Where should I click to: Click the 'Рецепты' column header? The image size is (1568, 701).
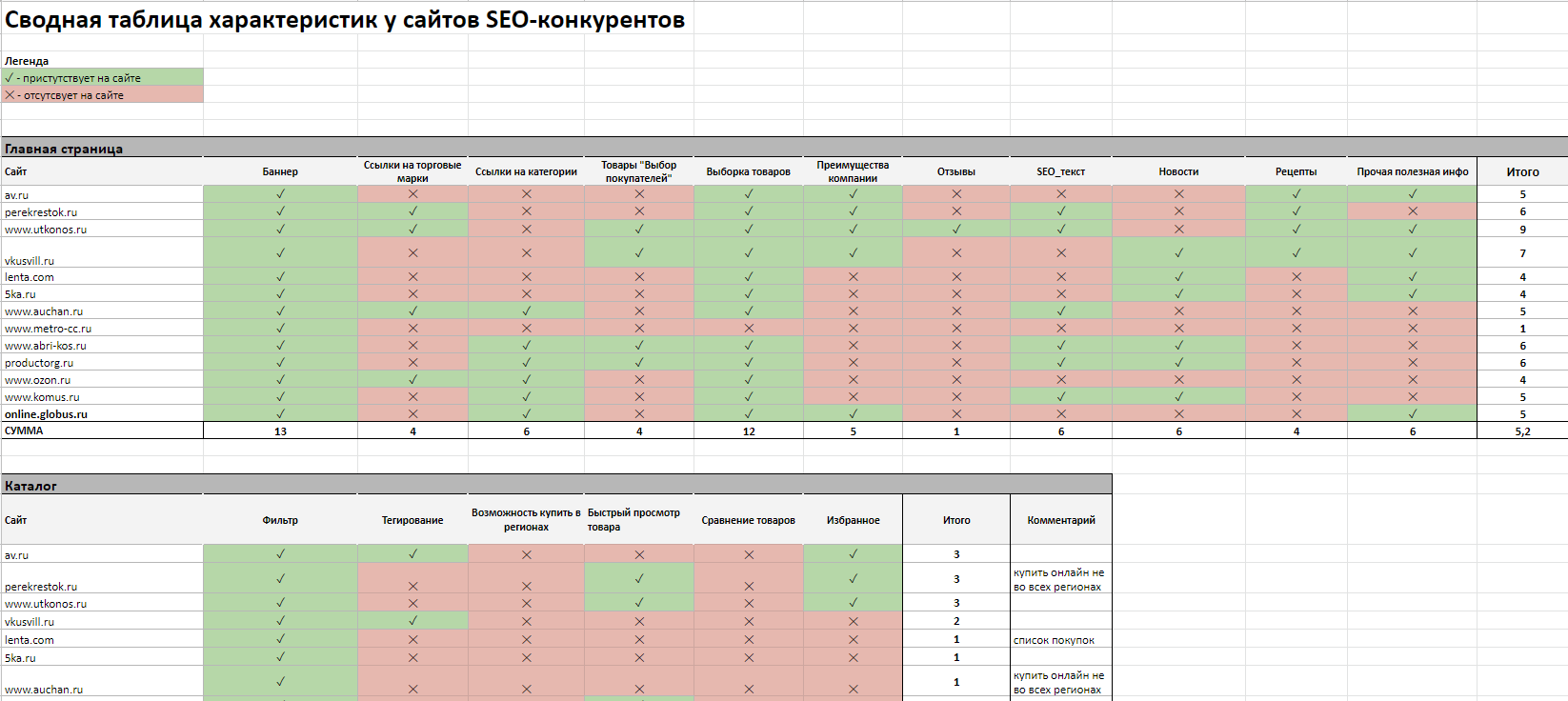click(x=1296, y=171)
